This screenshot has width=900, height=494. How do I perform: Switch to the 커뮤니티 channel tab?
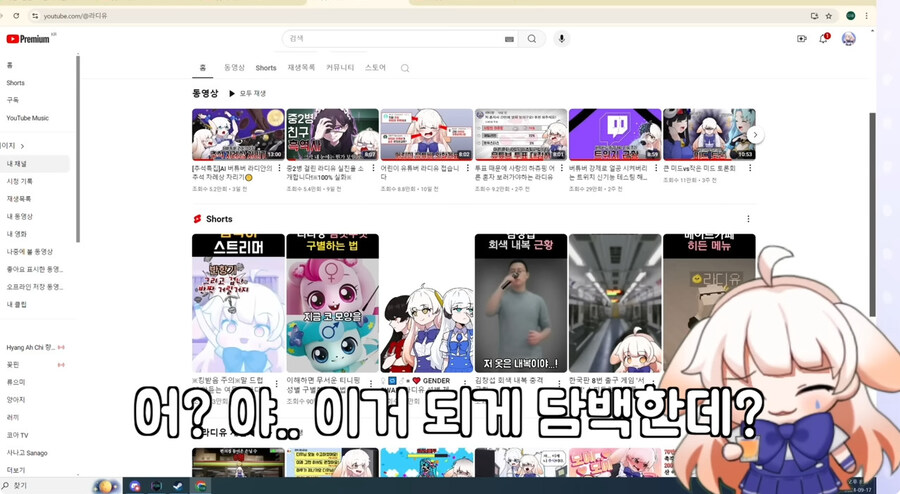point(340,68)
